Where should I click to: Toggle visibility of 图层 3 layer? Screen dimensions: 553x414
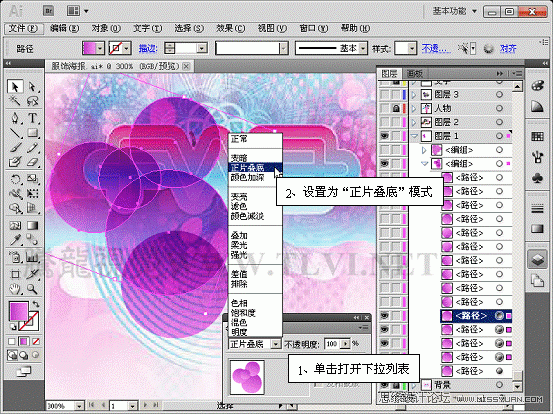(384, 95)
